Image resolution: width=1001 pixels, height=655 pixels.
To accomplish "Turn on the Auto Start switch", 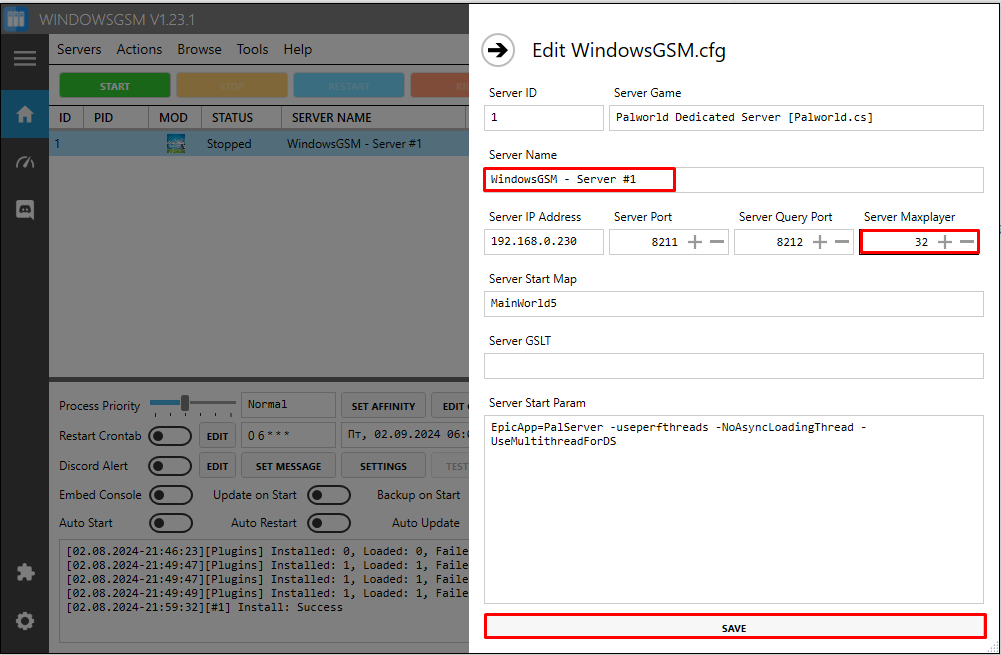I will (x=170, y=523).
